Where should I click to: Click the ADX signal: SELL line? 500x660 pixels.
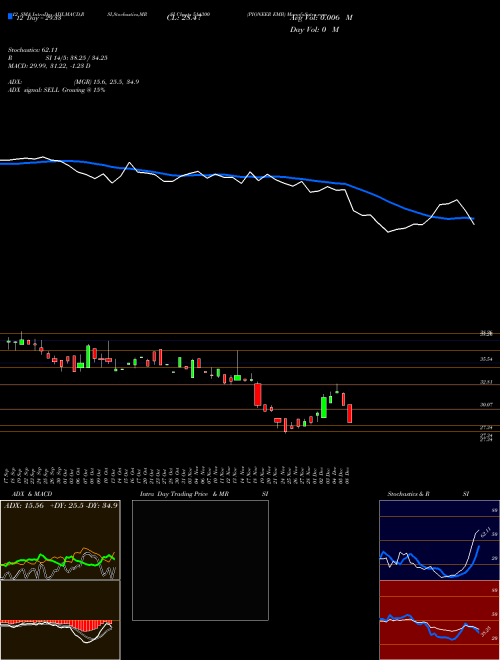click(x=56, y=90)
